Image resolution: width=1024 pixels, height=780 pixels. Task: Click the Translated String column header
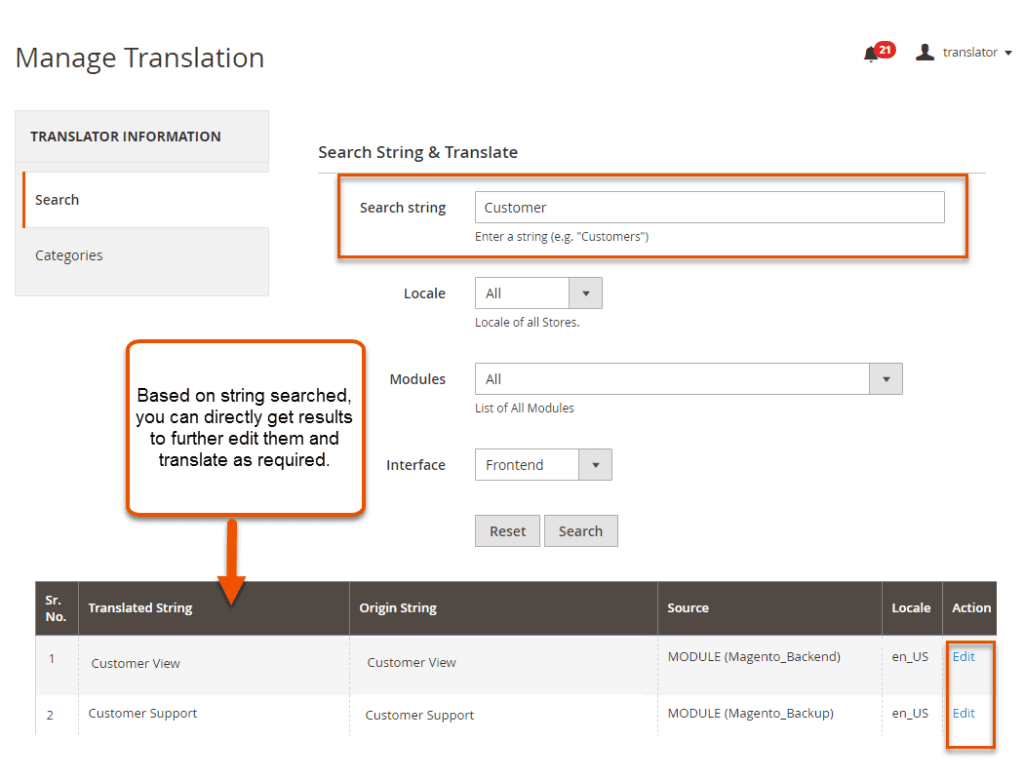pos(140,608)
